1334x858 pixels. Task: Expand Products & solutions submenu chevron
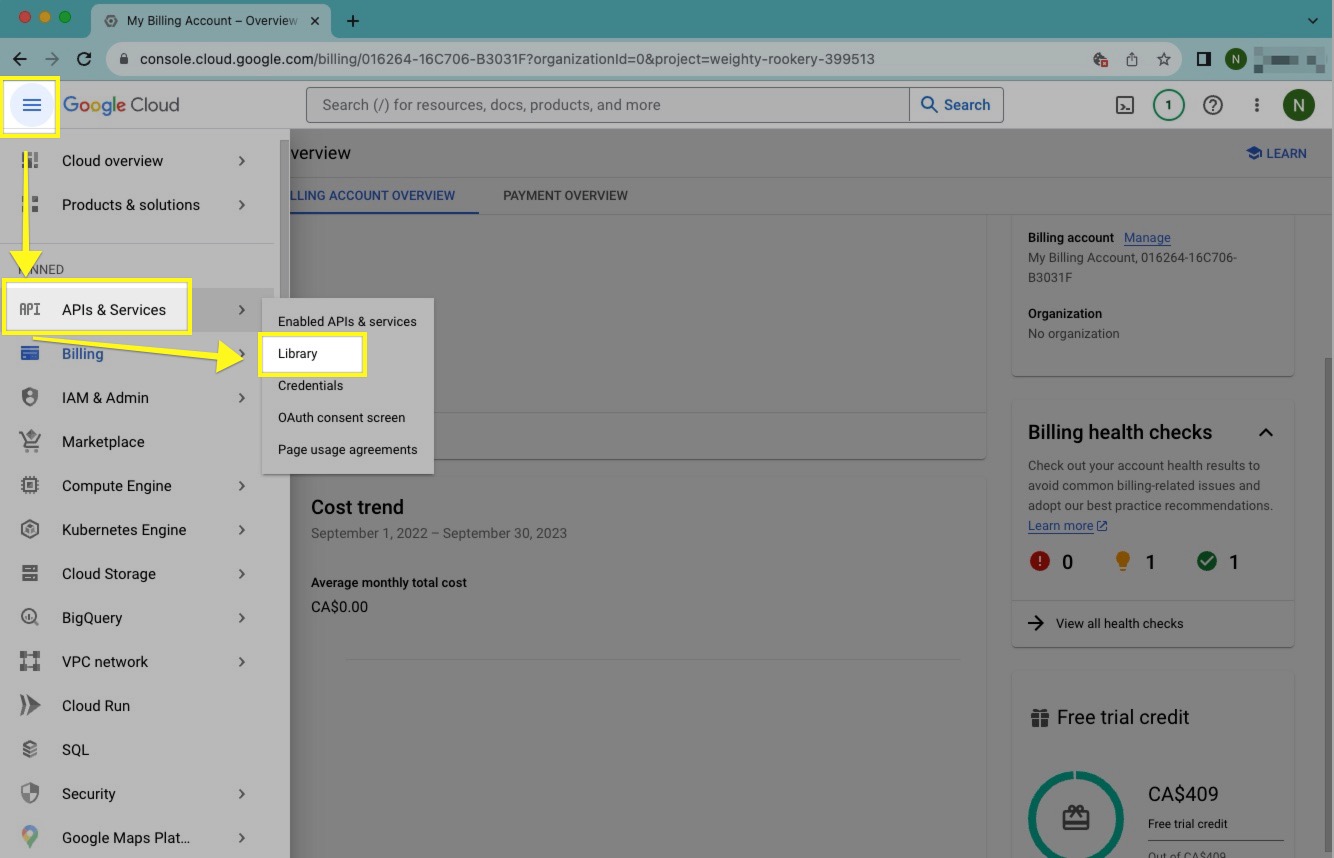[242, 205]
